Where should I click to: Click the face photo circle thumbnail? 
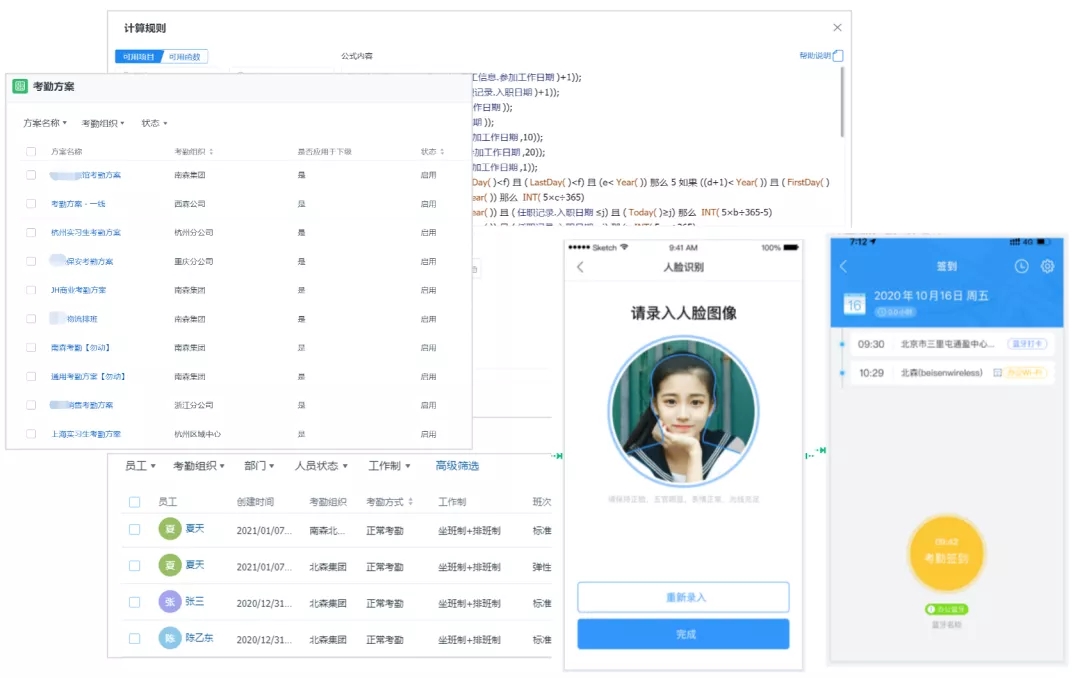[683, 411]
